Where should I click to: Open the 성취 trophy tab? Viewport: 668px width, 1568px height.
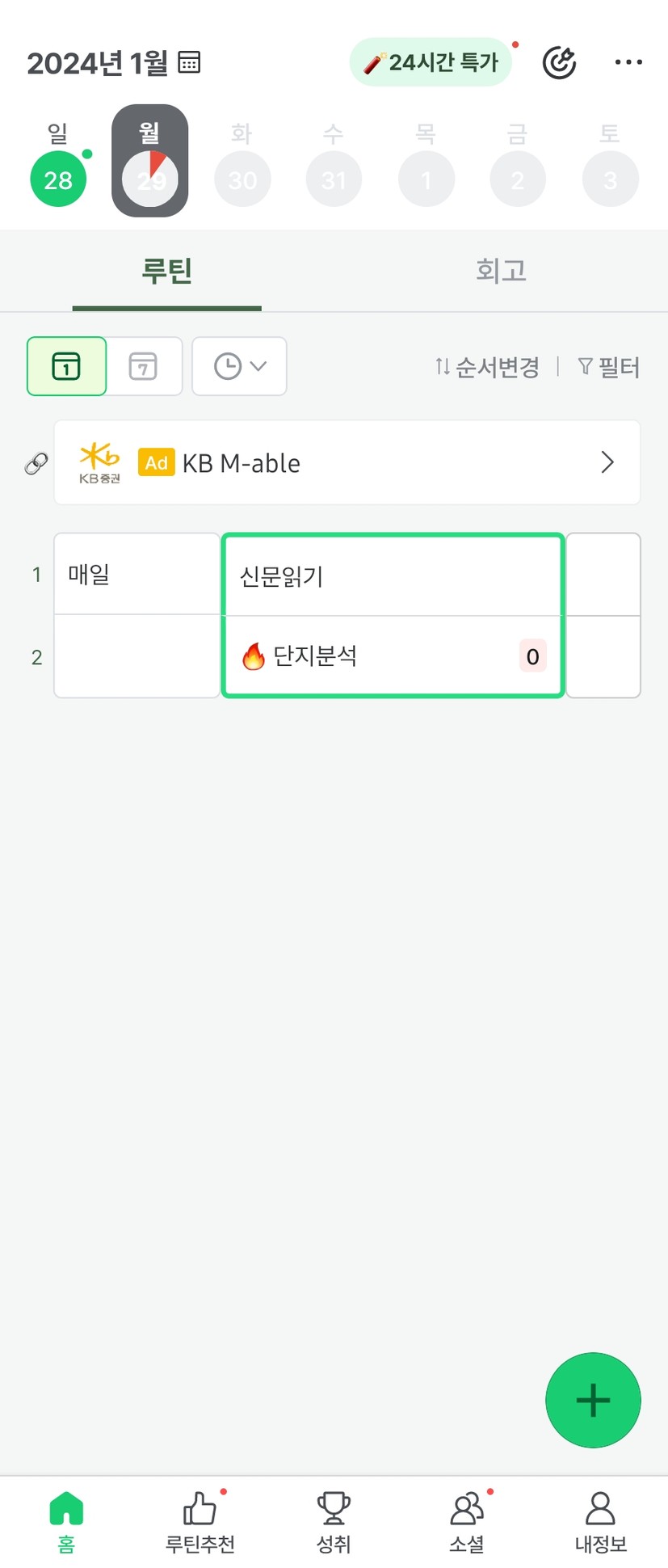pyautogui.click(x=333, y=1521)
